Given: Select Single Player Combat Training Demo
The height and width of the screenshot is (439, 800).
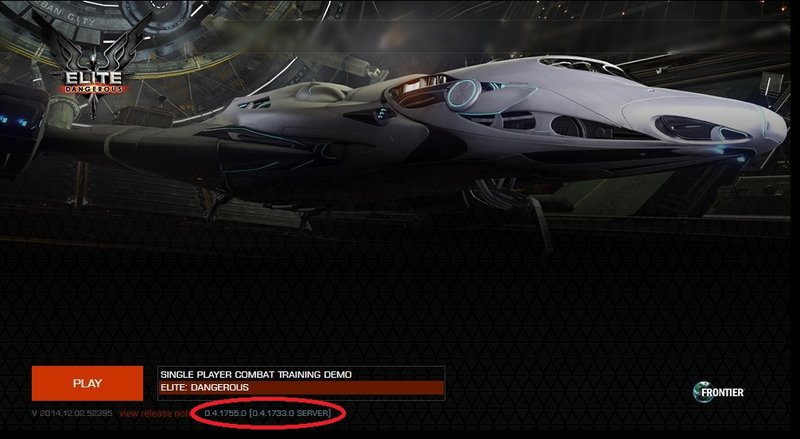Looking at the screenshot, I should (301, 374).
